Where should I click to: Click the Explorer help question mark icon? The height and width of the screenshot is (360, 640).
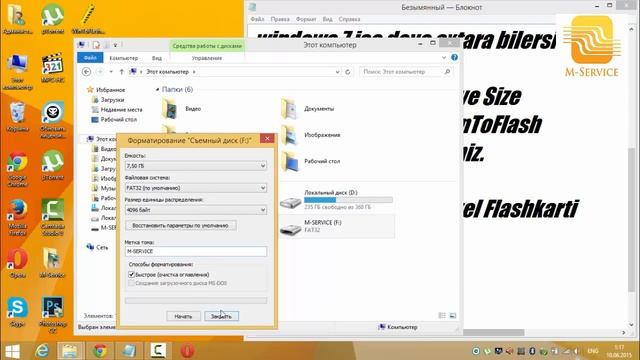pos(454,58)
